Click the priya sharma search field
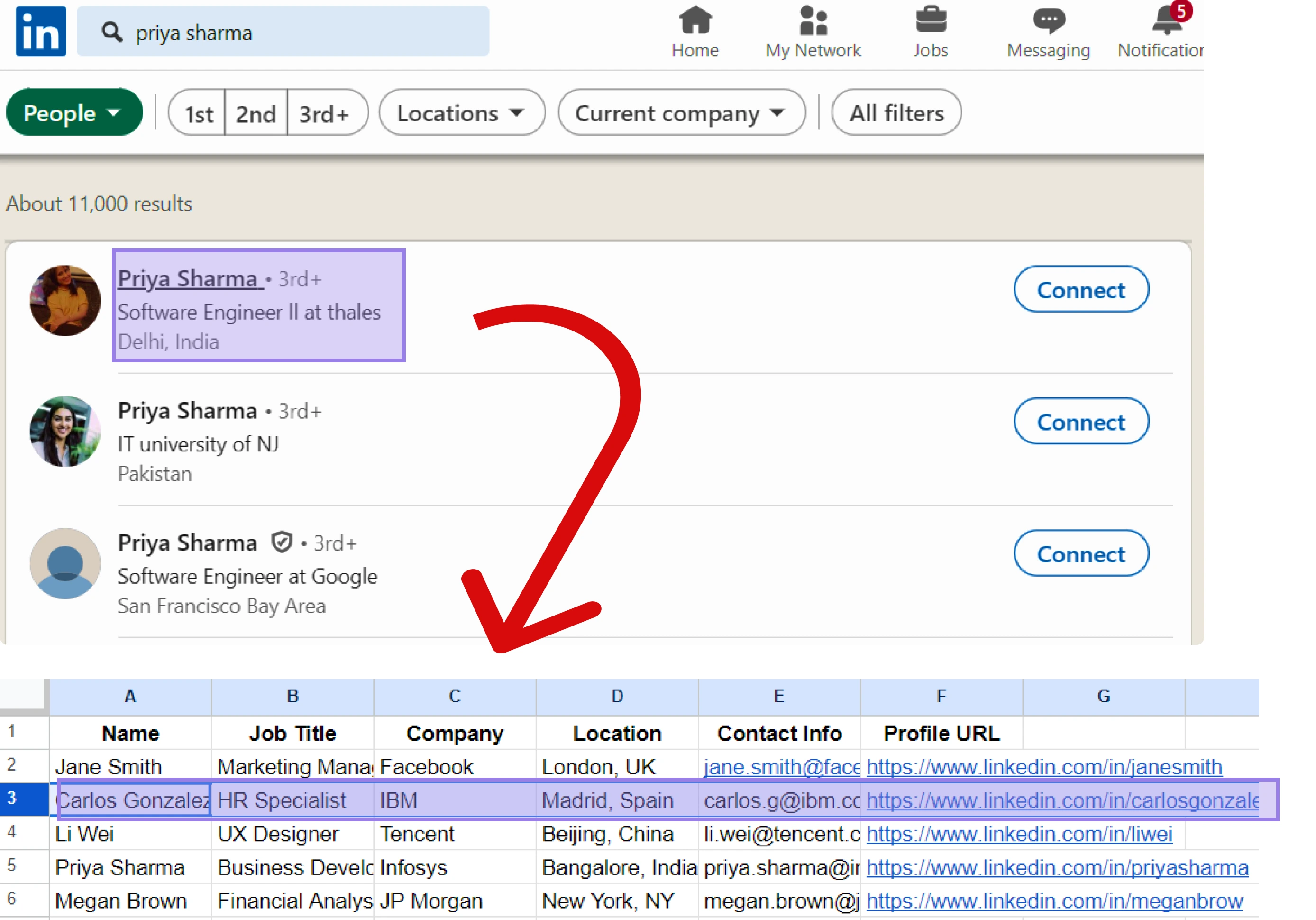Image resolution: width=1316 pixels, height=920 pixels. [x=283, y=31]
